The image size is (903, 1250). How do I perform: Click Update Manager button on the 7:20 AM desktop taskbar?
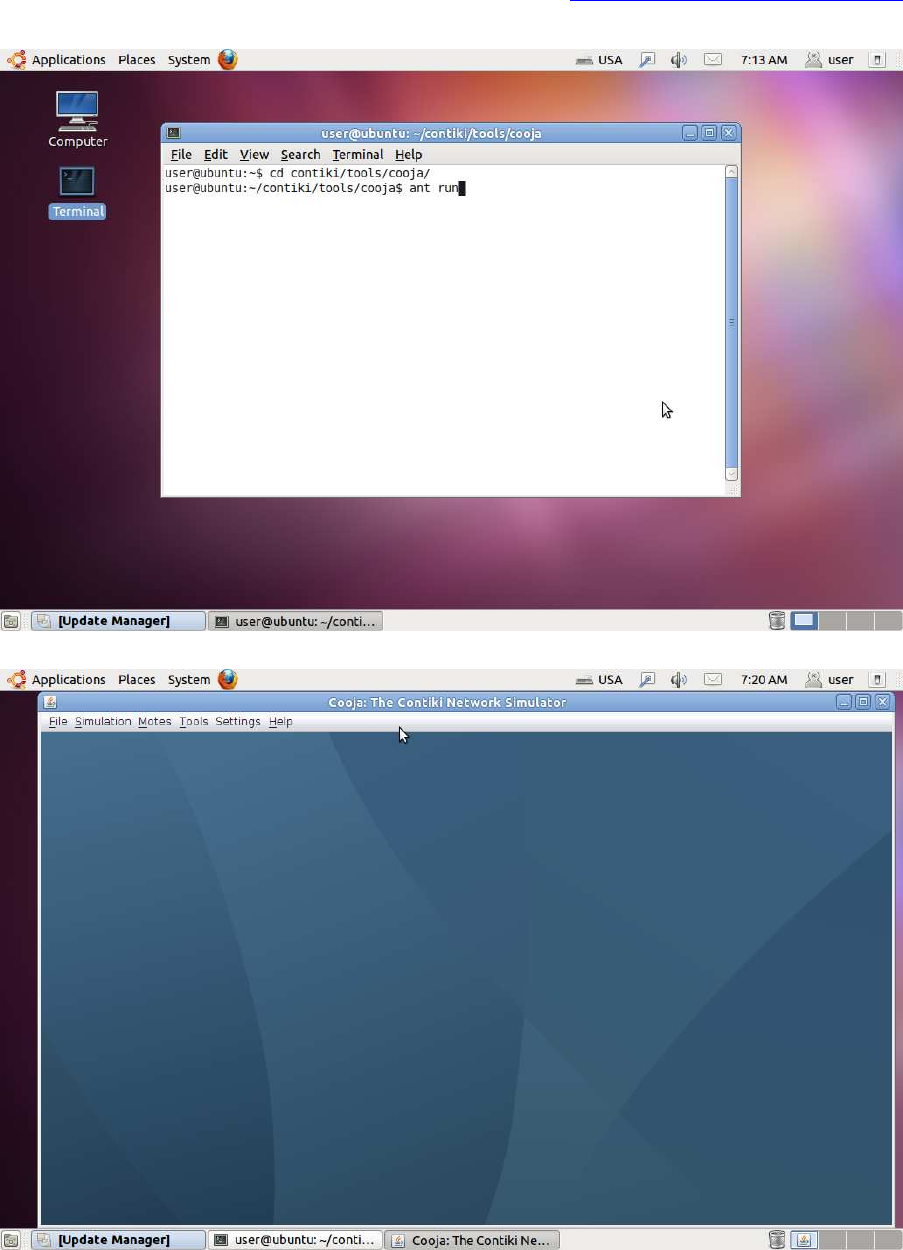click(x=118, y=1240)
